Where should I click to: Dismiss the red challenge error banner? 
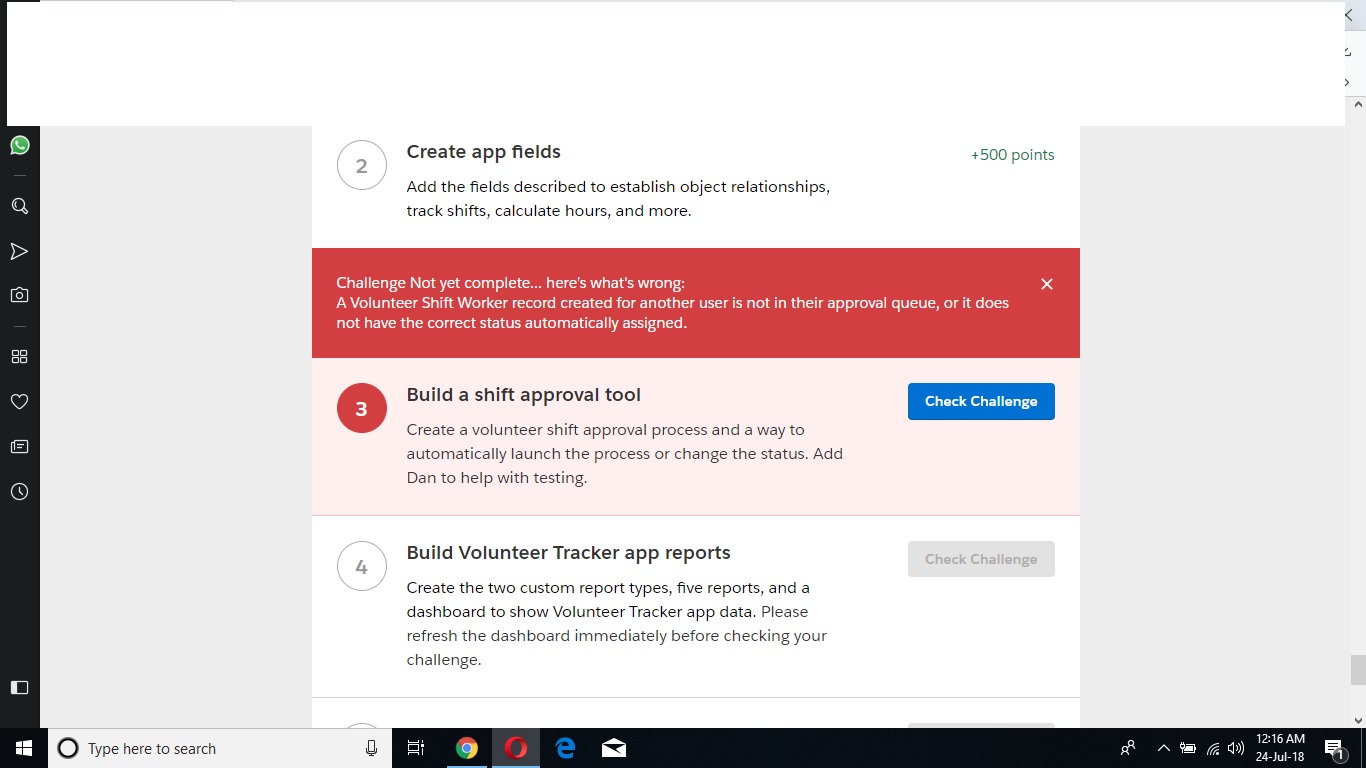[1047, 284]
